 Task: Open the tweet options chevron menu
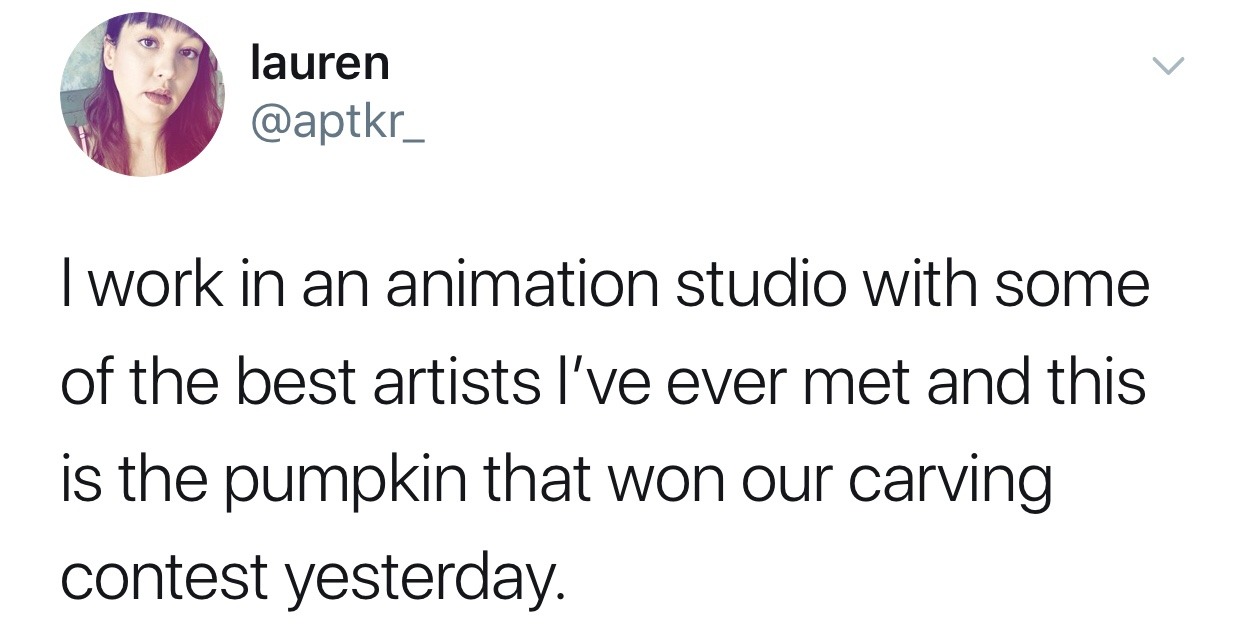pos(1167,67)
